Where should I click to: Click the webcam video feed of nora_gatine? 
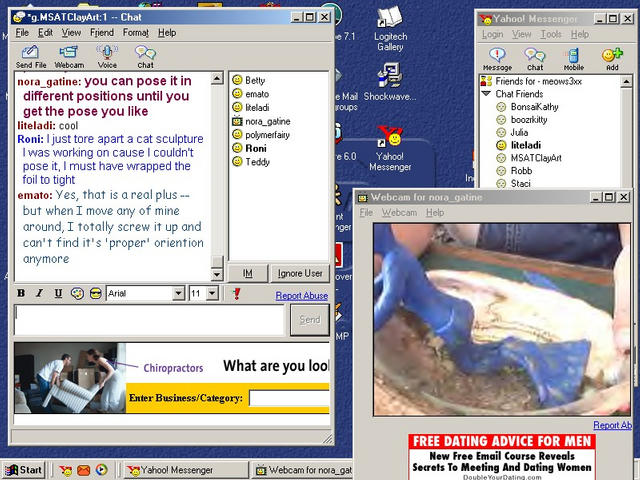coord(502,320)
